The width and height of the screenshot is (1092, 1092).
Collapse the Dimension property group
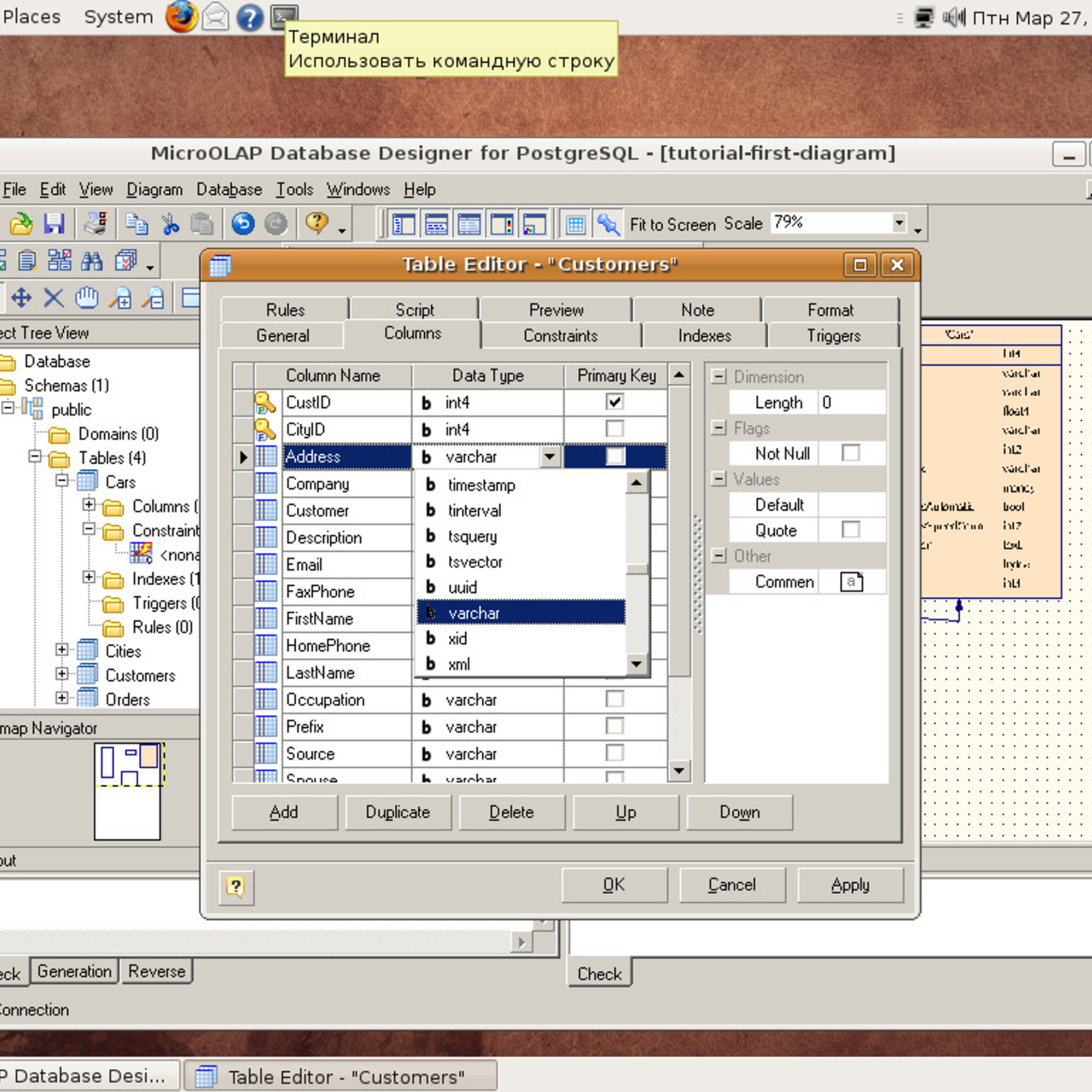719,376
